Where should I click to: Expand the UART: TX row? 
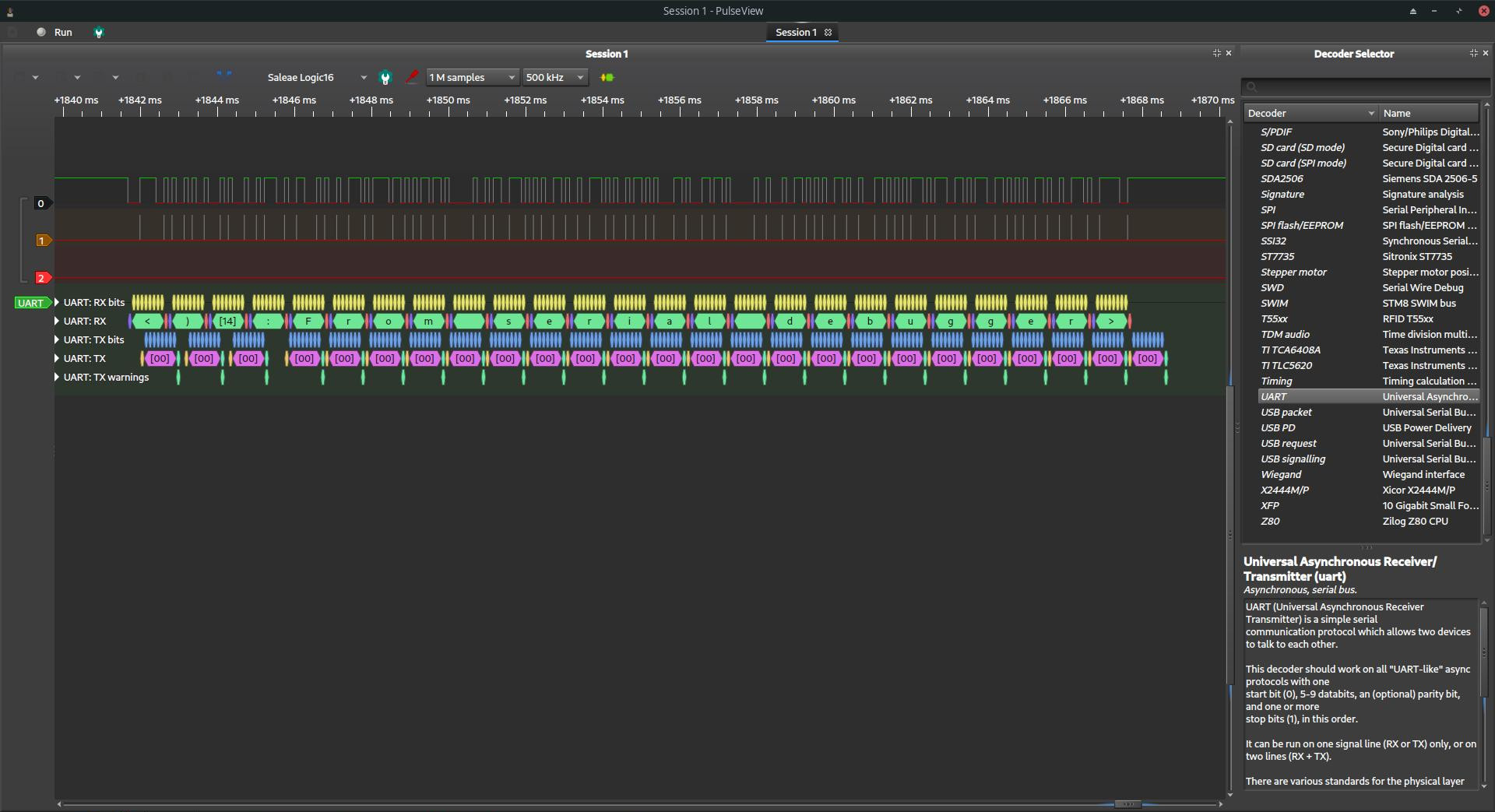coord(57,358)
